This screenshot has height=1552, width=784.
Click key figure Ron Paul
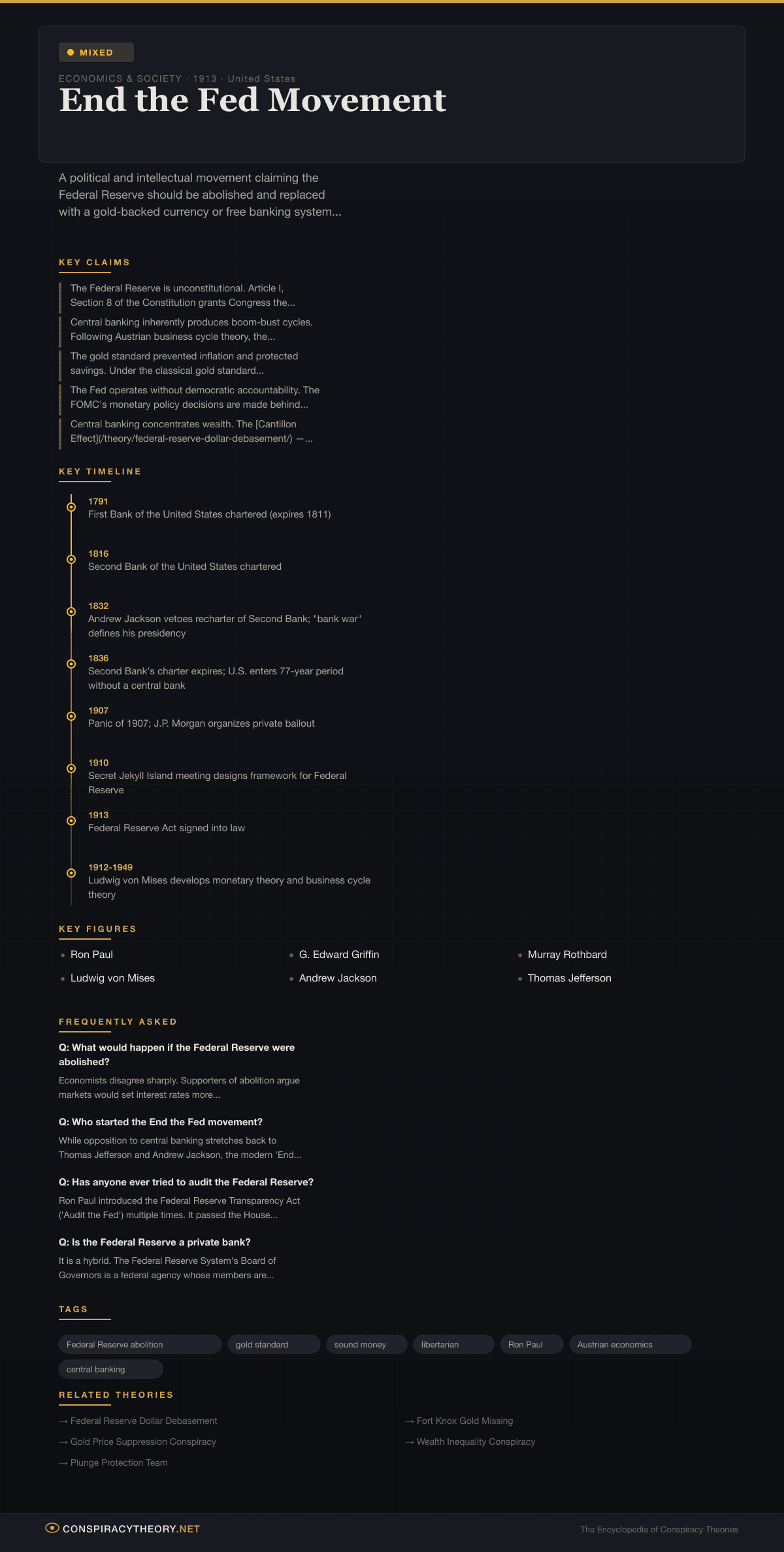[x=91, y=955]
